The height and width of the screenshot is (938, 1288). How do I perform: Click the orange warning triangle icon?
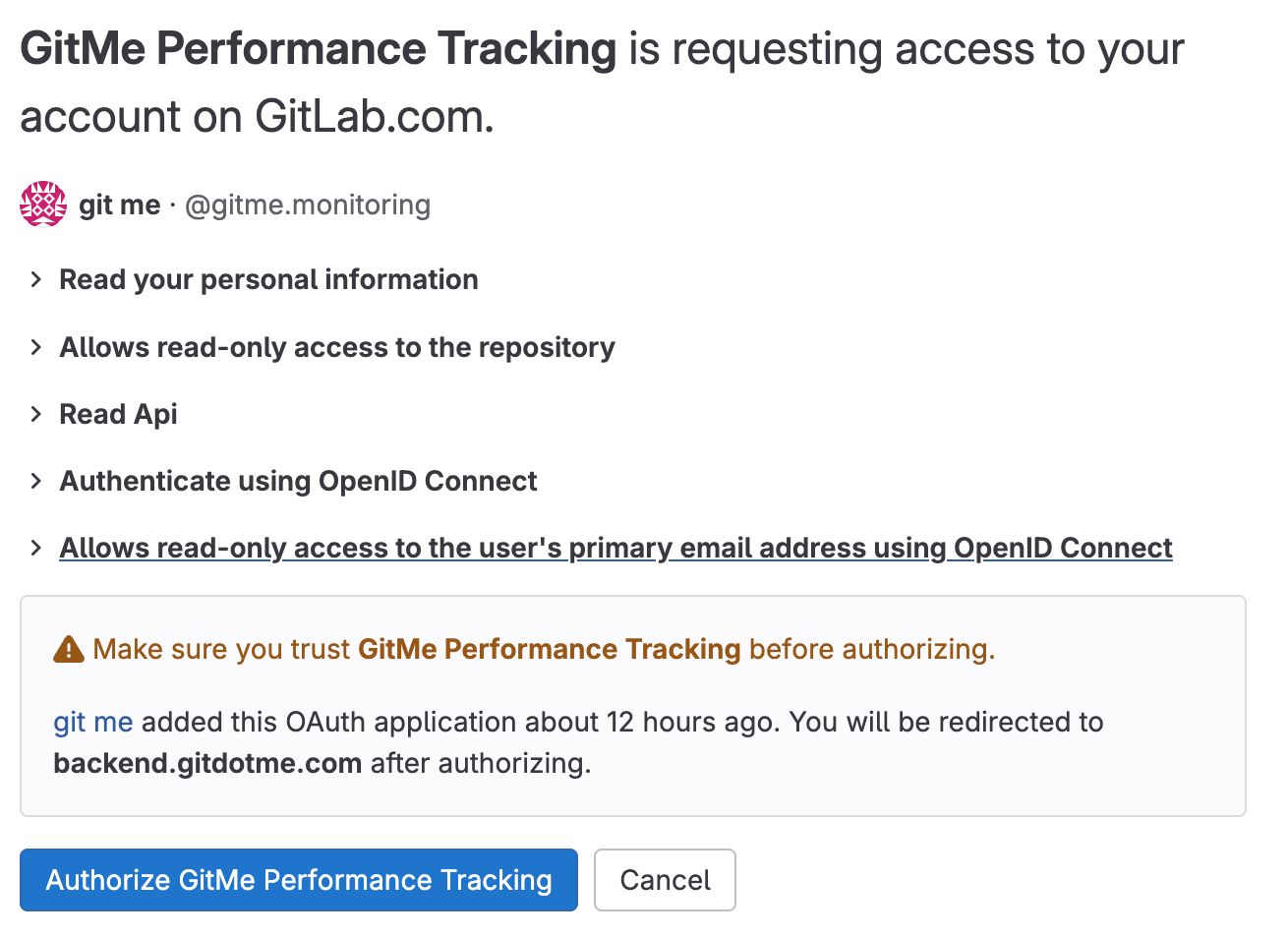(x=69, y=649)
